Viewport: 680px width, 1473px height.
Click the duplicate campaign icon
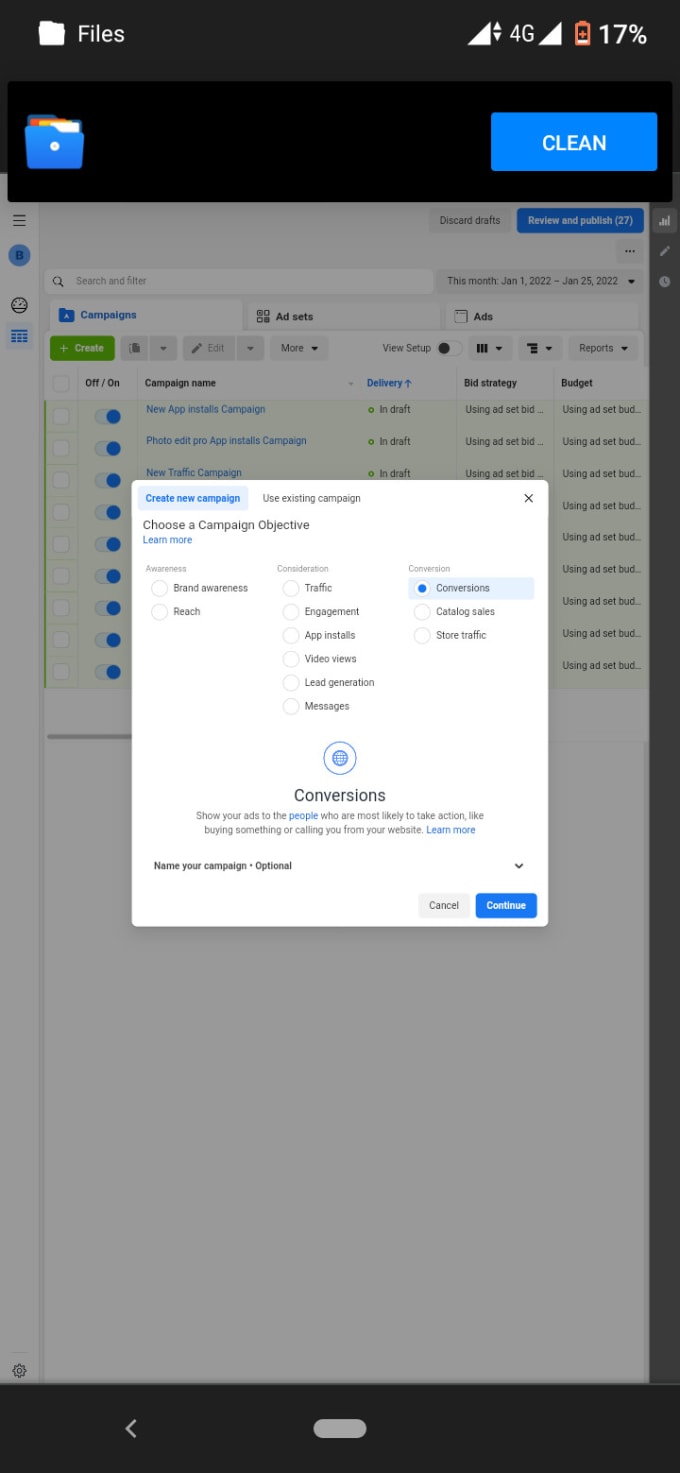(135, 348)
